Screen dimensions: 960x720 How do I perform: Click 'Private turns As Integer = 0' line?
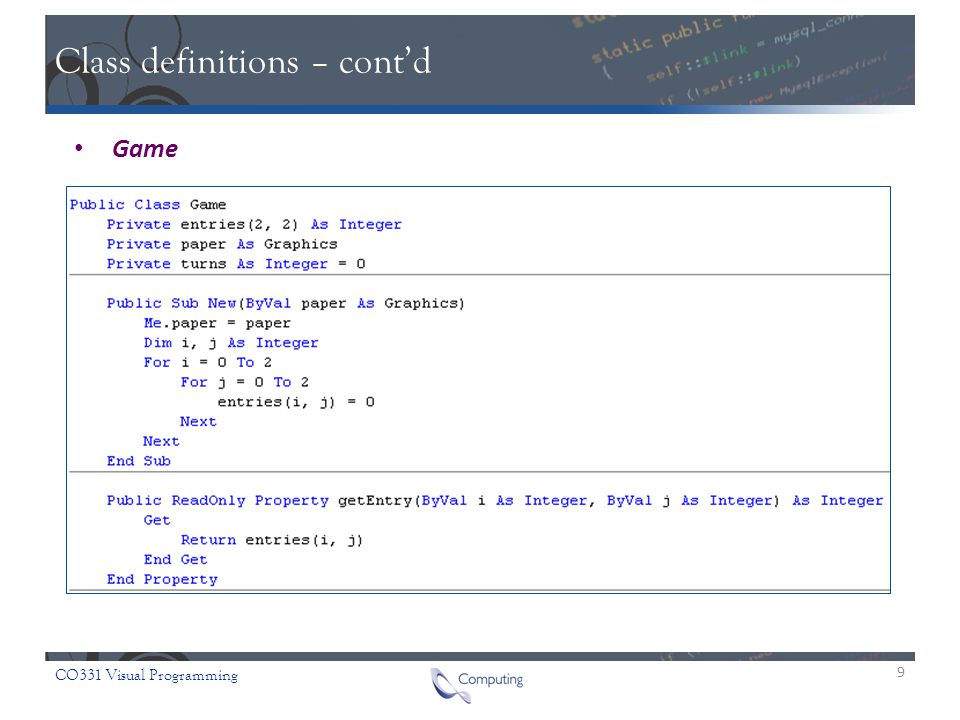tap(236, 264)
